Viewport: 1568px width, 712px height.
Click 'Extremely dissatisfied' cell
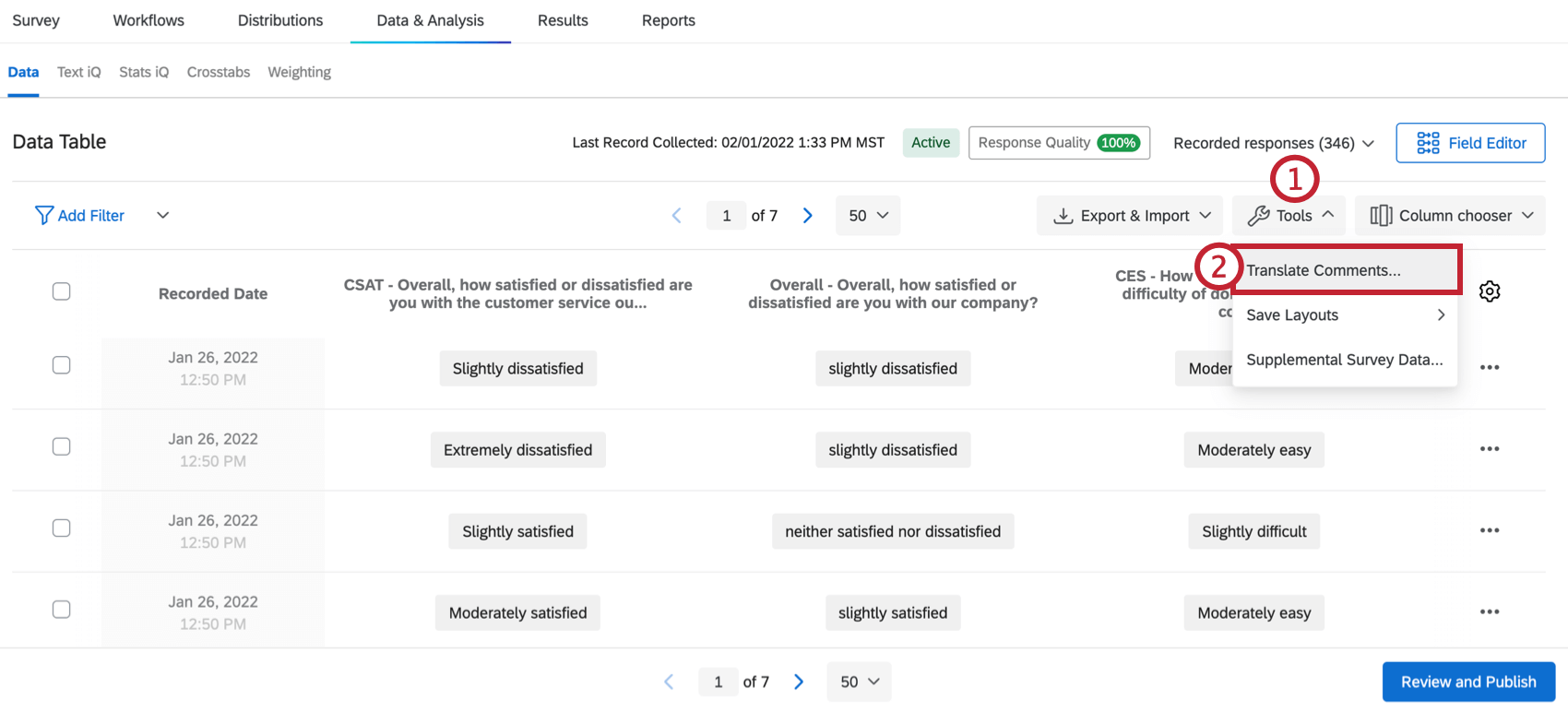(518, 450)
